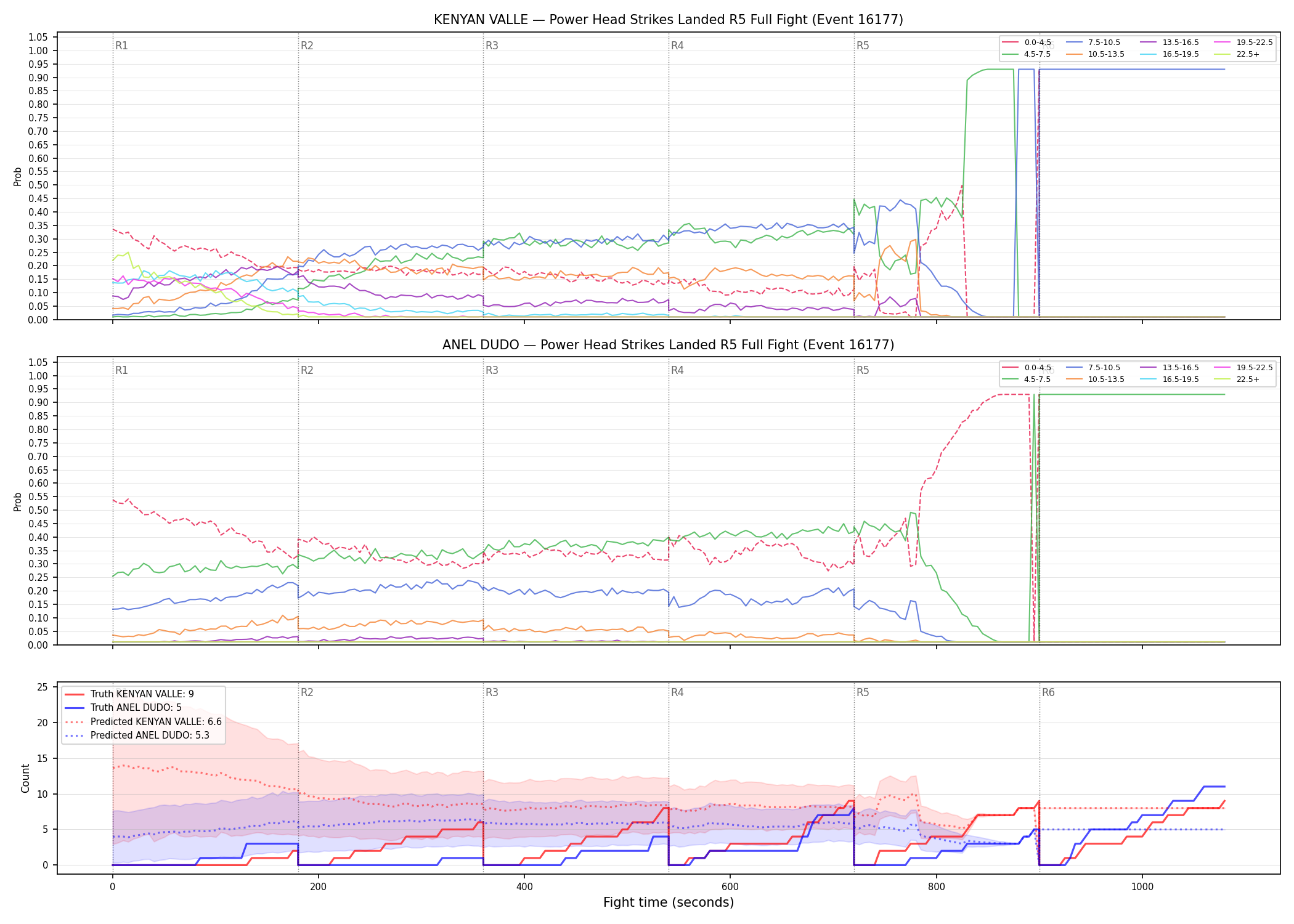Image resolution: width=1294 pixels, height=924 pixels.
Task: Select legend entry 4.5-7.5 in Kenyan Valle chart
Action: tap(1027, 54)
